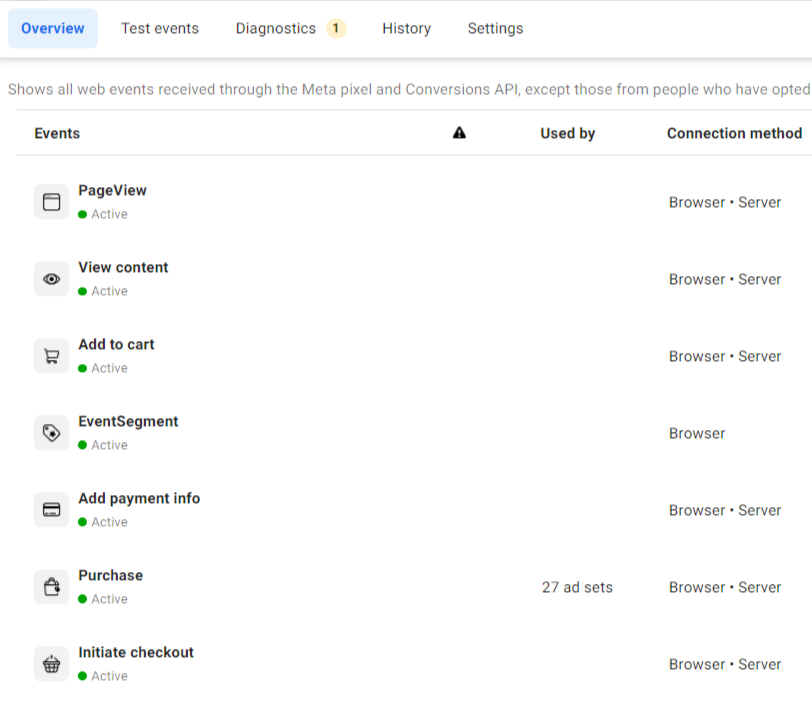Open the Settings tab
This screenshot has height=706, width=812.
pos(495,28)
